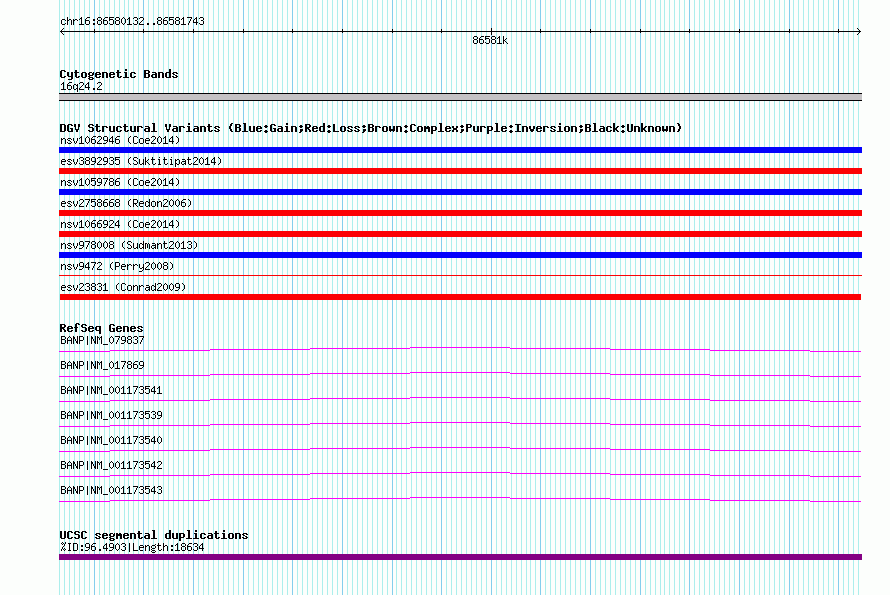890x595 pixels.
Task: Click the nsv9472 (Perry2008) label
Action: click(117, 266)
